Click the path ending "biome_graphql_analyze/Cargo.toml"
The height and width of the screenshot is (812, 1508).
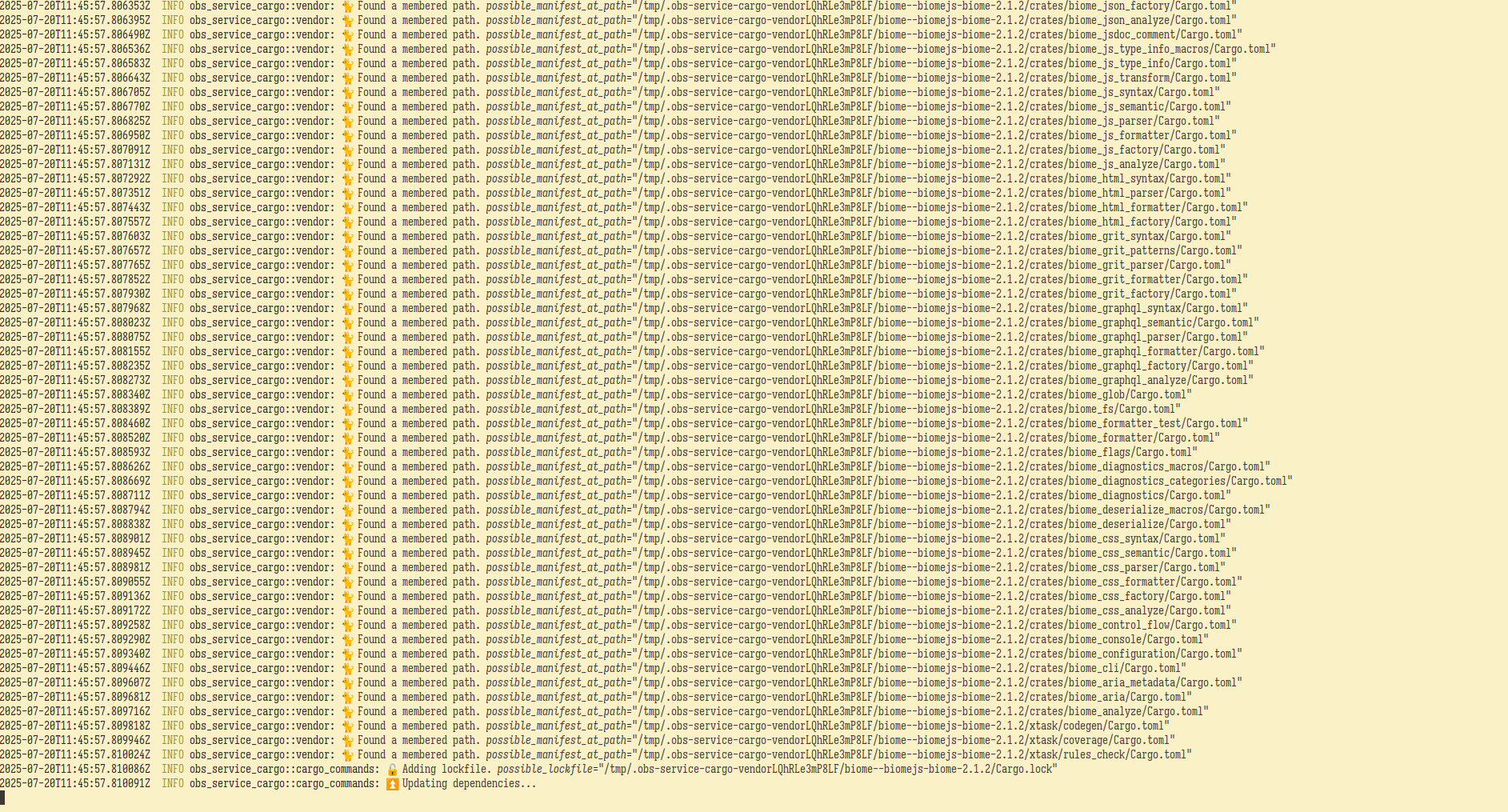point(942,380)
